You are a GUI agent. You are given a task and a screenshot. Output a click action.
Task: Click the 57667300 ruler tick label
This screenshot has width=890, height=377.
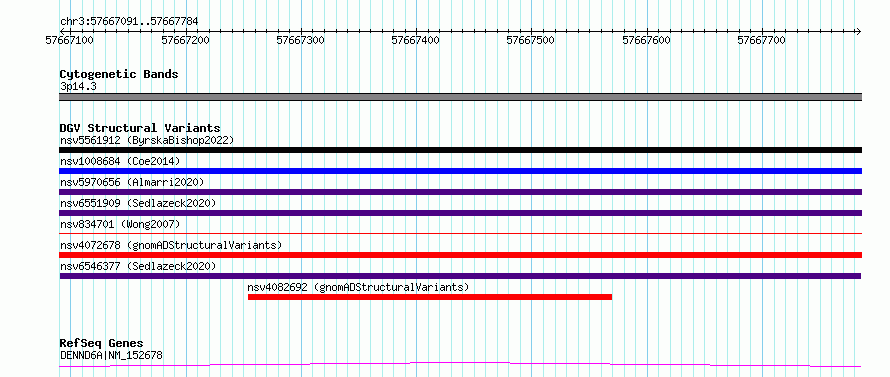tap(300, 40)
